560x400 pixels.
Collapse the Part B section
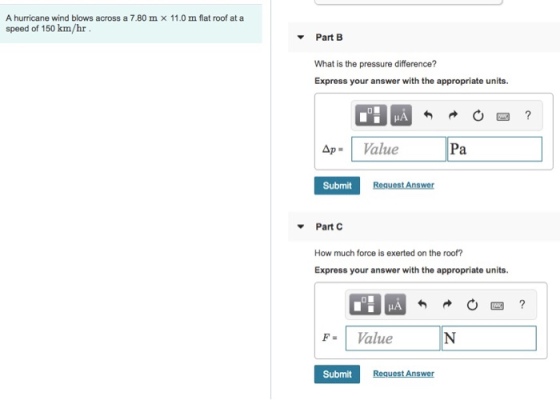pos(301,37)
